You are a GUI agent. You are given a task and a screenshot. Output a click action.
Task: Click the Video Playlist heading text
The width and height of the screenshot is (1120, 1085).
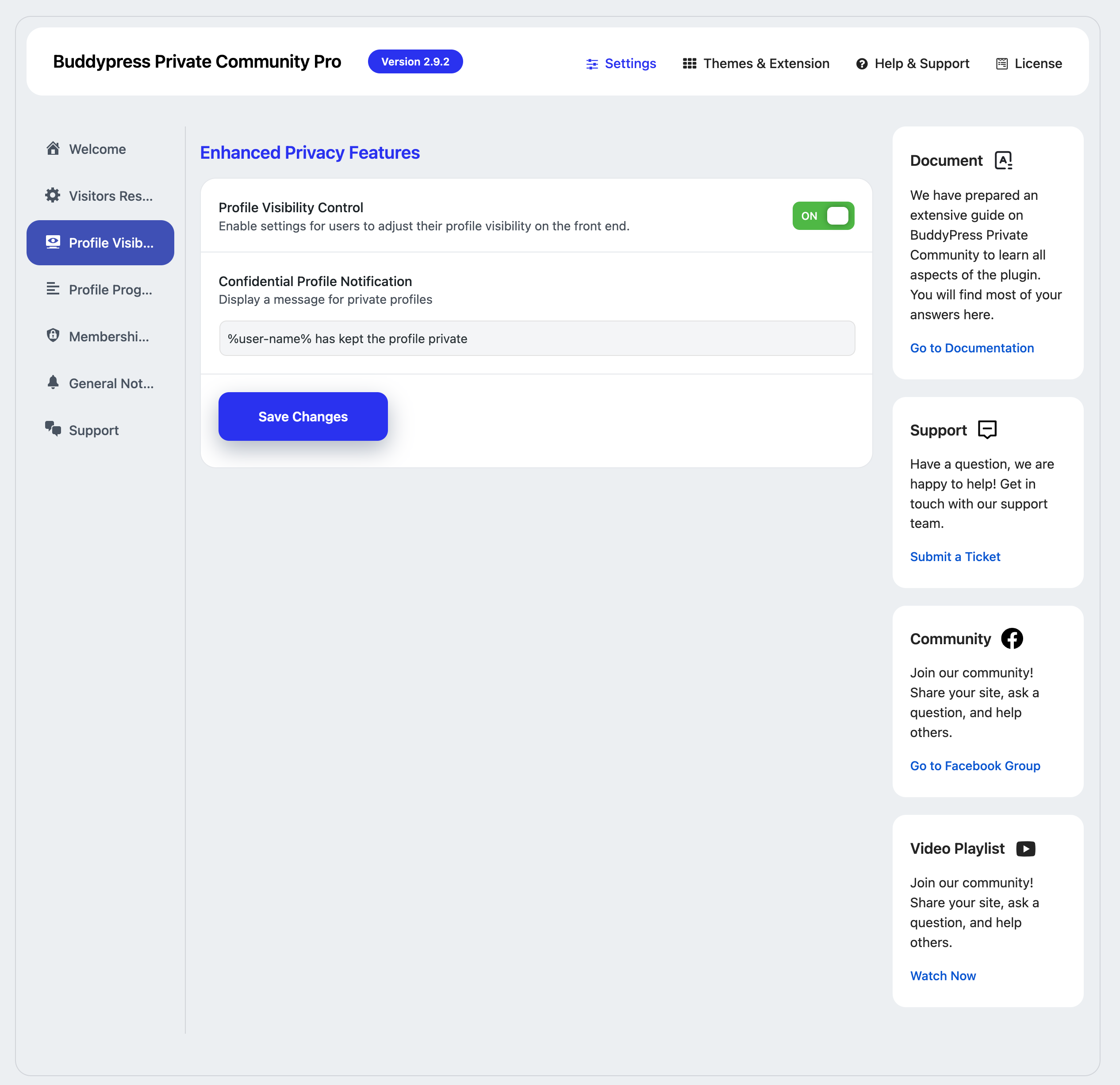957,848
